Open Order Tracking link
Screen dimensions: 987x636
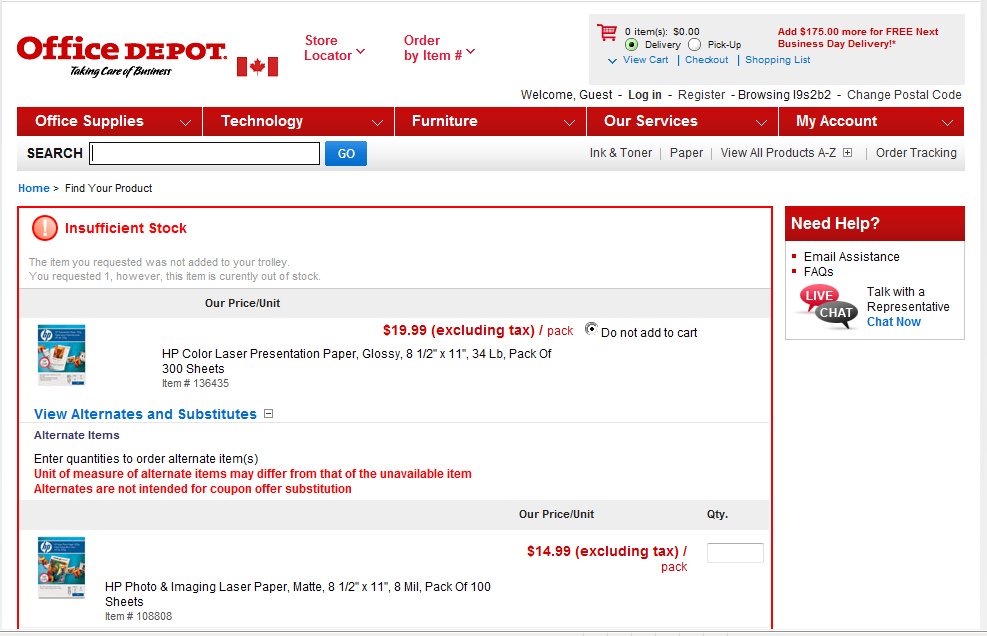[x=916, y=152]
